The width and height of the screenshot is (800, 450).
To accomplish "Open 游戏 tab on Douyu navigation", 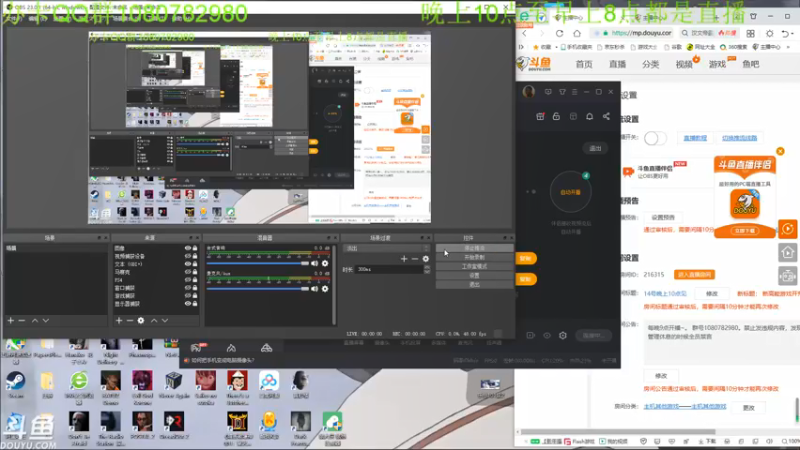I will (717, 64).
